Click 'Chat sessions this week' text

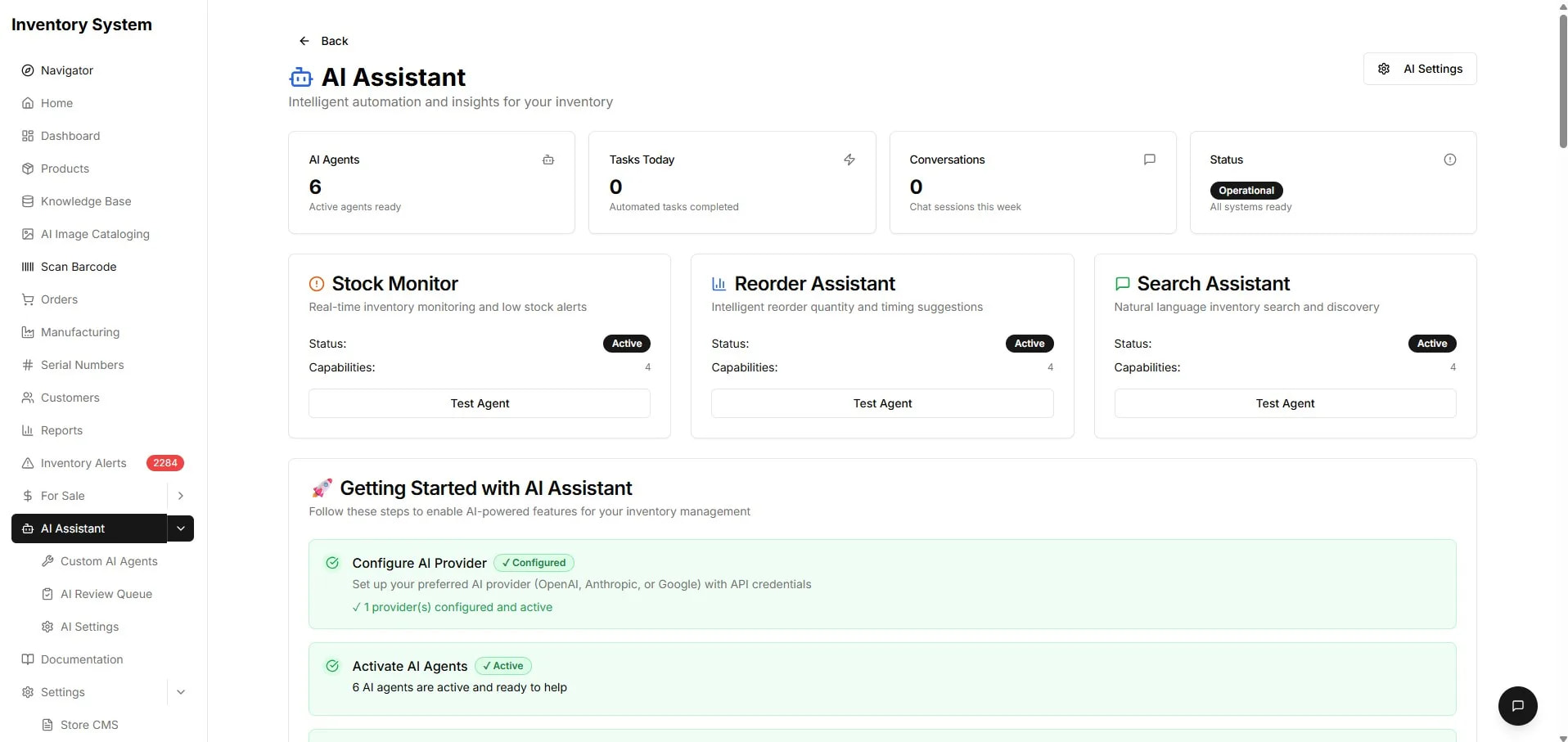click(965, 207)
